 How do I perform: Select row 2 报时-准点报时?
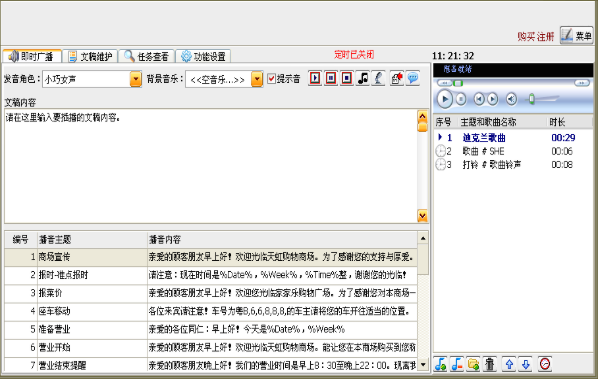click(x=211, y=275)
